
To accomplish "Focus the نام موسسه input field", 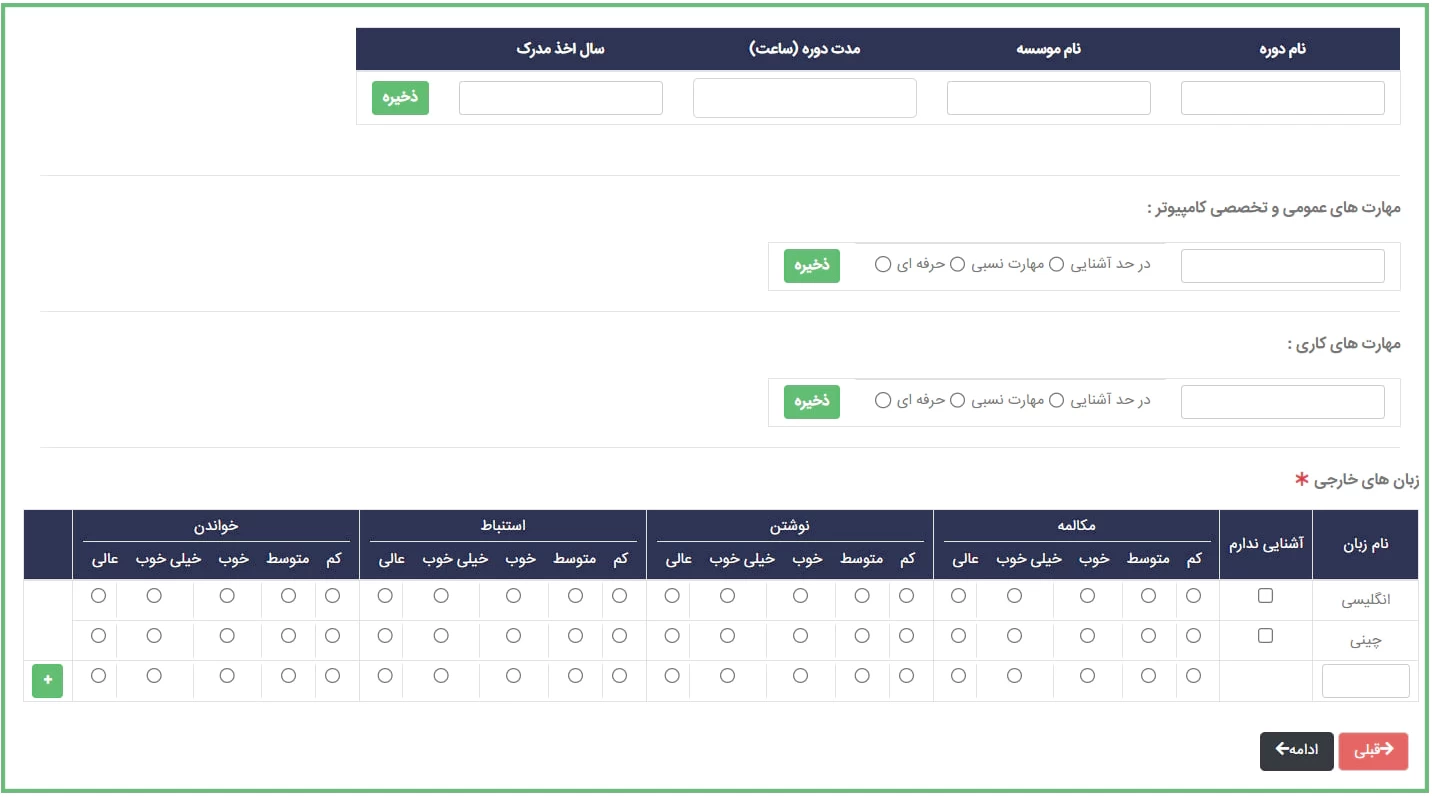I will pyautogui.click(x=1048, y=98).
